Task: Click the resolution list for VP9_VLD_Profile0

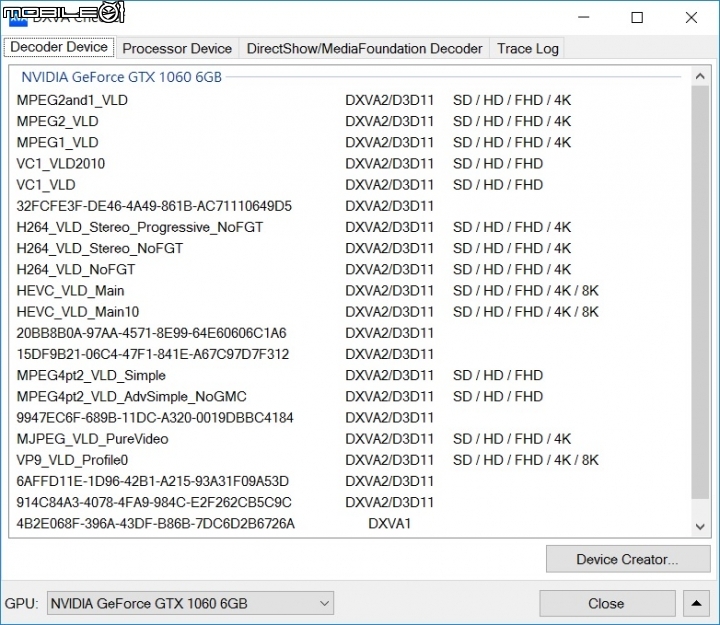Action: coord(526,460)
